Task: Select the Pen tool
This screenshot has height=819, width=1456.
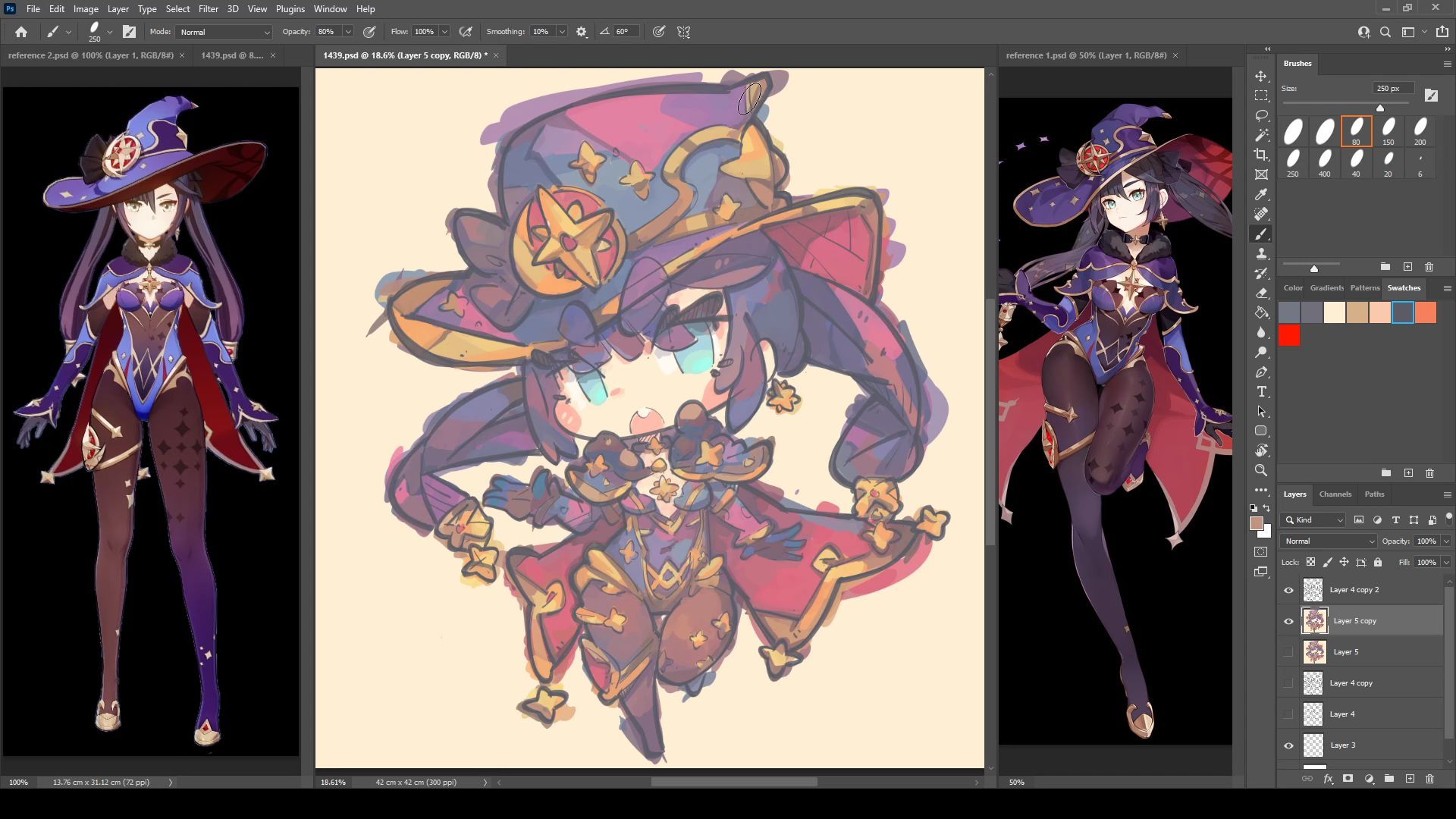Action: coord(1261,372)
